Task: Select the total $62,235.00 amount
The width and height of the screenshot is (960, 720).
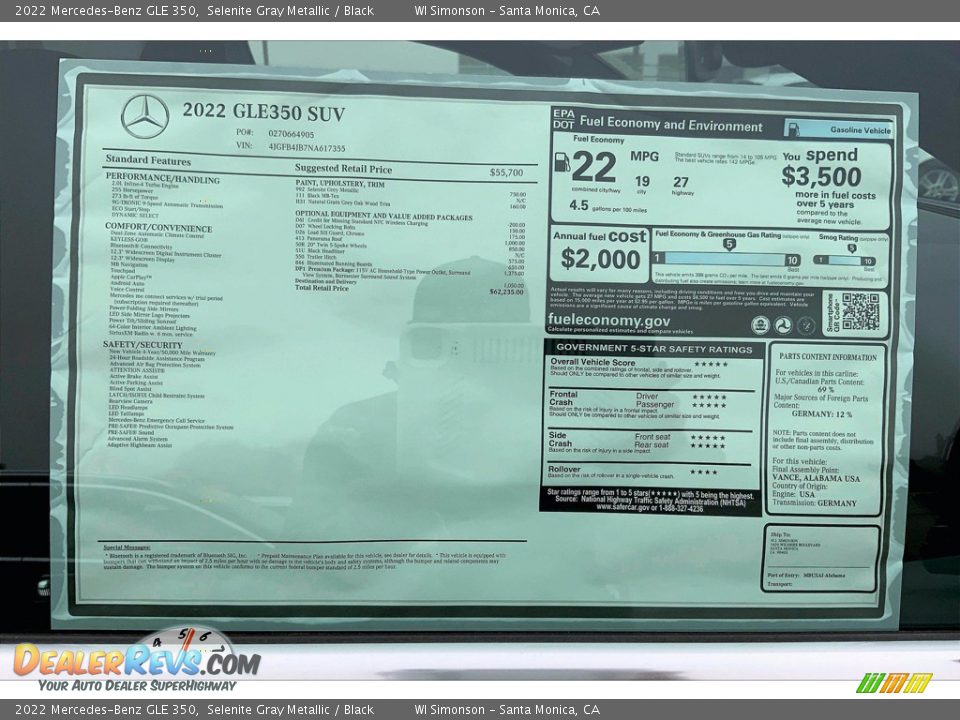Action: click(506, 291)
